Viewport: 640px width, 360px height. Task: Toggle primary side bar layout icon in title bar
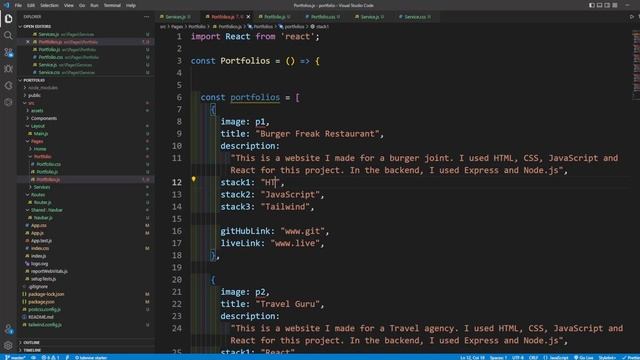(592, 5)
